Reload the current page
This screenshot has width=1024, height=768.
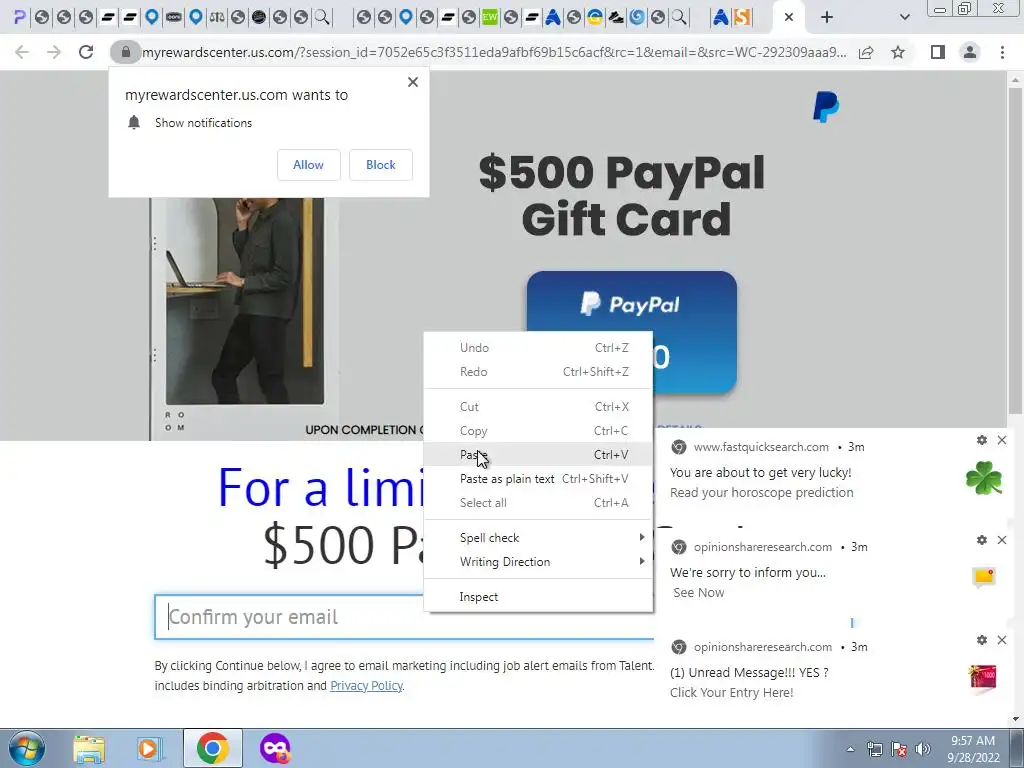click(86, 52)
